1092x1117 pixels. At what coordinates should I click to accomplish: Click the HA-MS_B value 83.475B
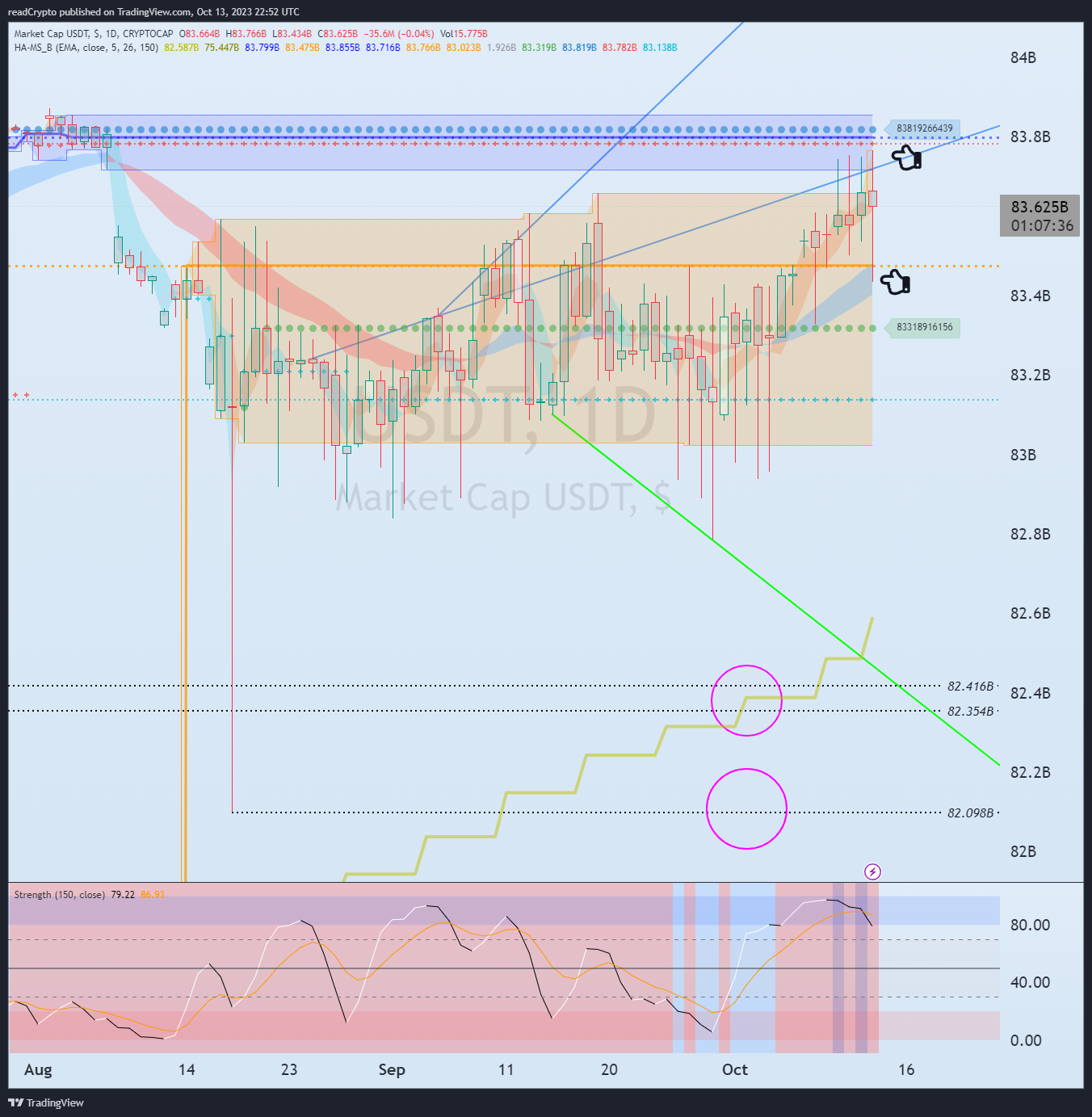303,48
